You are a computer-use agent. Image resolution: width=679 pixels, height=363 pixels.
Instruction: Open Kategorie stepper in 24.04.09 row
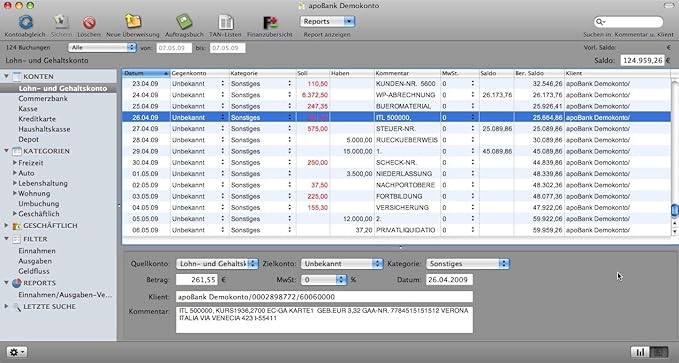pyautogui.click(x=290, y=94)
